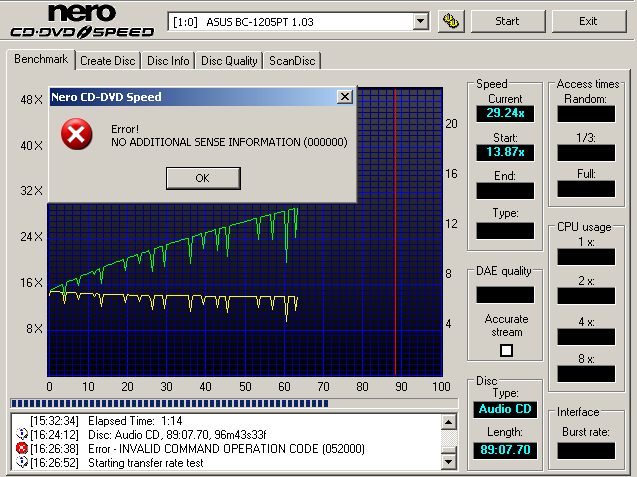Click the INVALID COMMAND OPERATION CODE log entry
The height and width of the screenshot is (477, 637).
(226, 449)
